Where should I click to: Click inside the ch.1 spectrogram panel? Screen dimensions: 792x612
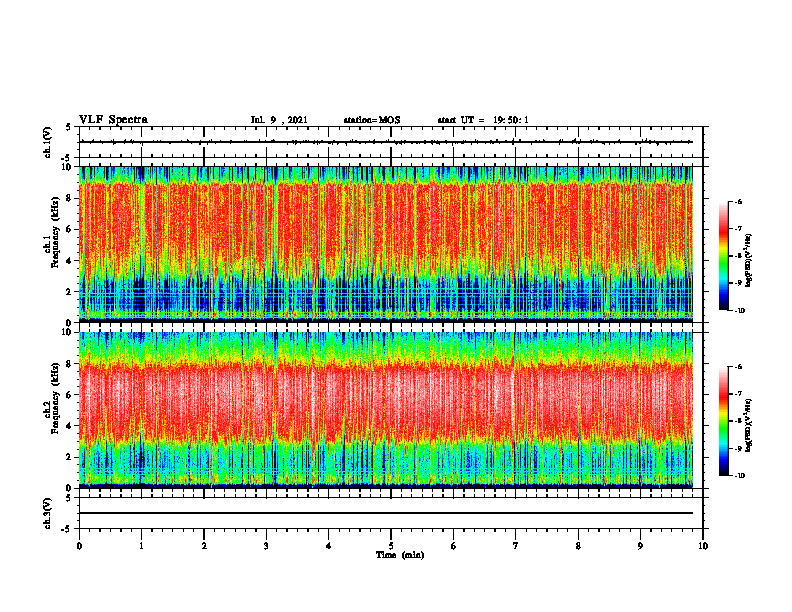pyautogui.click(x=386, y=244)
